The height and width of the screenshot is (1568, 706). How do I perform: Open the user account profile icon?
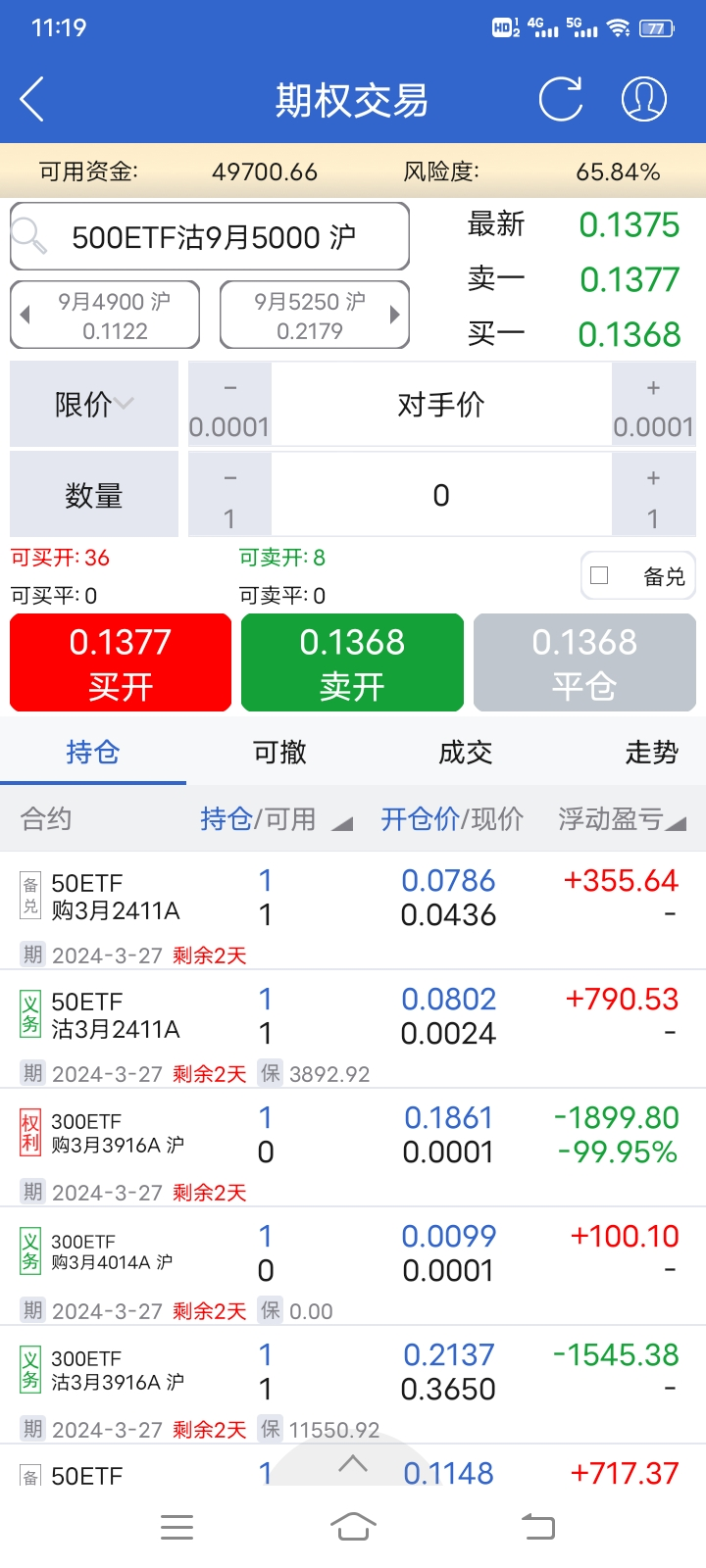click(x=644, y=99)
